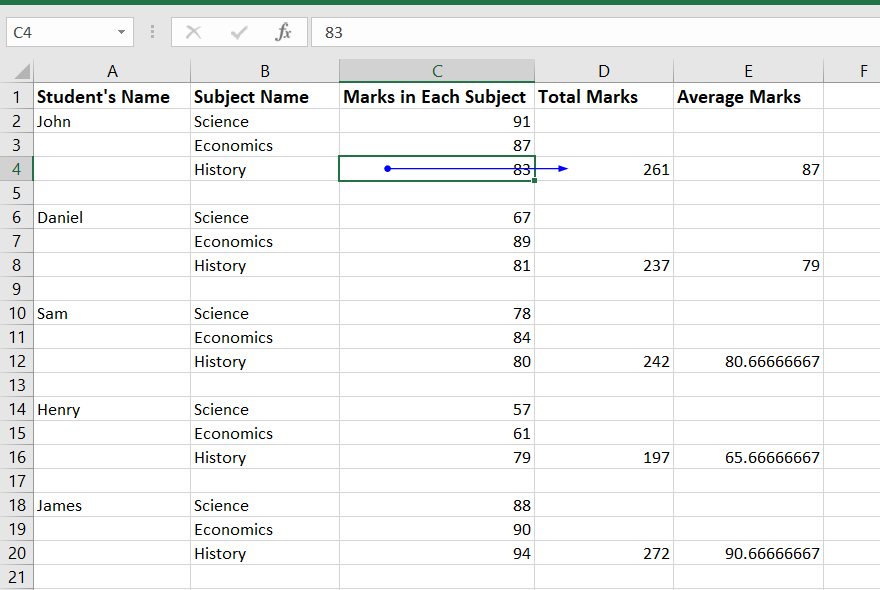Open the Insert Function fx dialog
Screen dimensions: 880x590
(x=284, y=32)
